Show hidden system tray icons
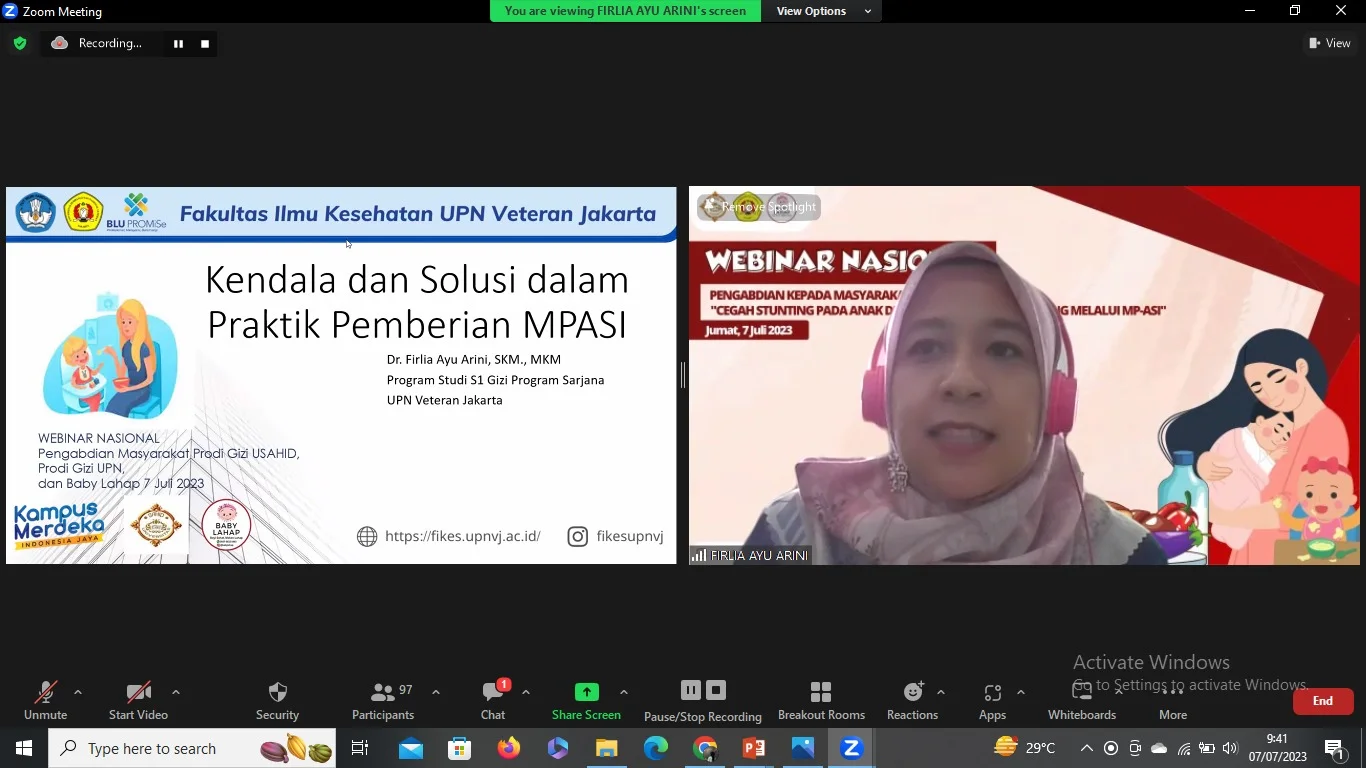The image size is (1366, 768). [1087, 748]
